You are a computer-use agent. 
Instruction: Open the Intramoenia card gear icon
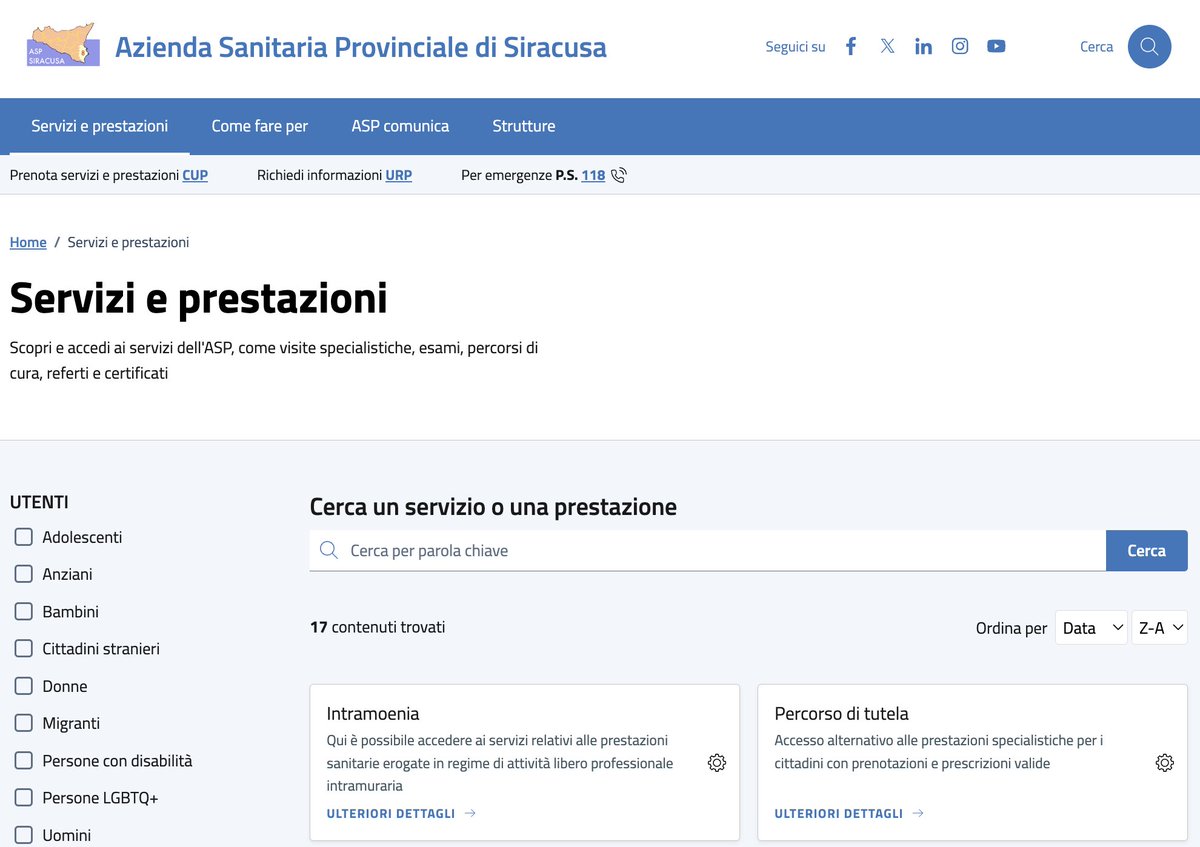click(x=717, y=762)
